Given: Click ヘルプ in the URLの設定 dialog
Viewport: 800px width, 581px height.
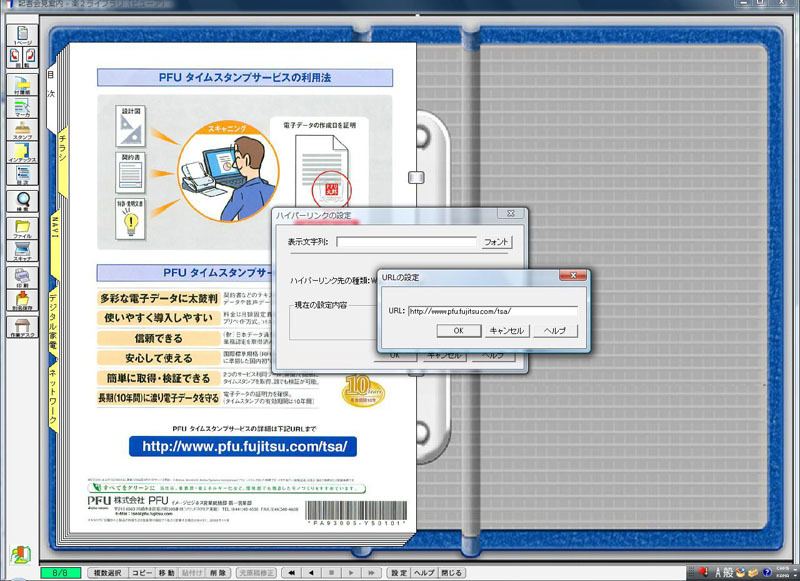Looking at the screenshot, I should click(x=555, y=331).
